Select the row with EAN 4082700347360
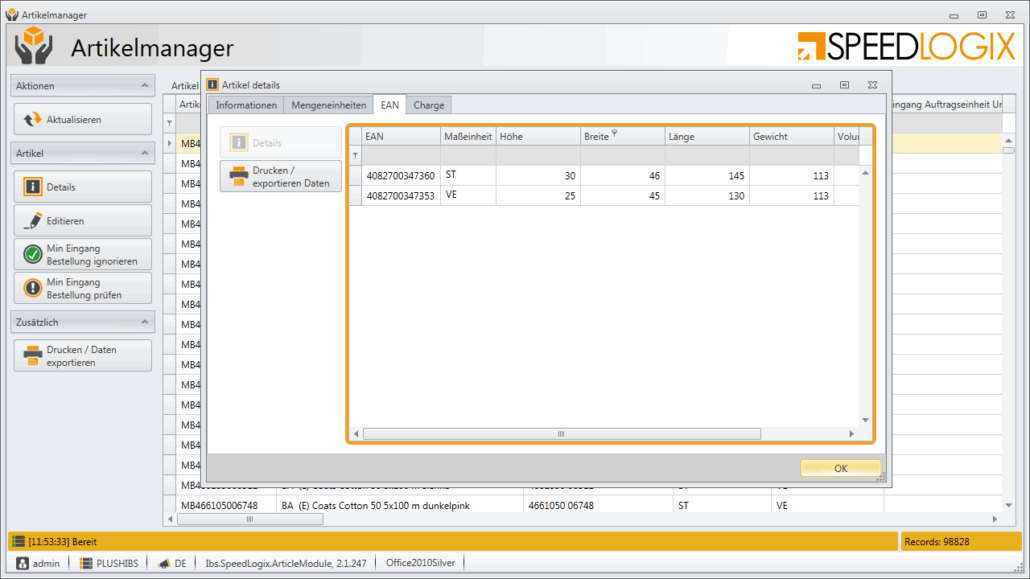 pos(400,176)
